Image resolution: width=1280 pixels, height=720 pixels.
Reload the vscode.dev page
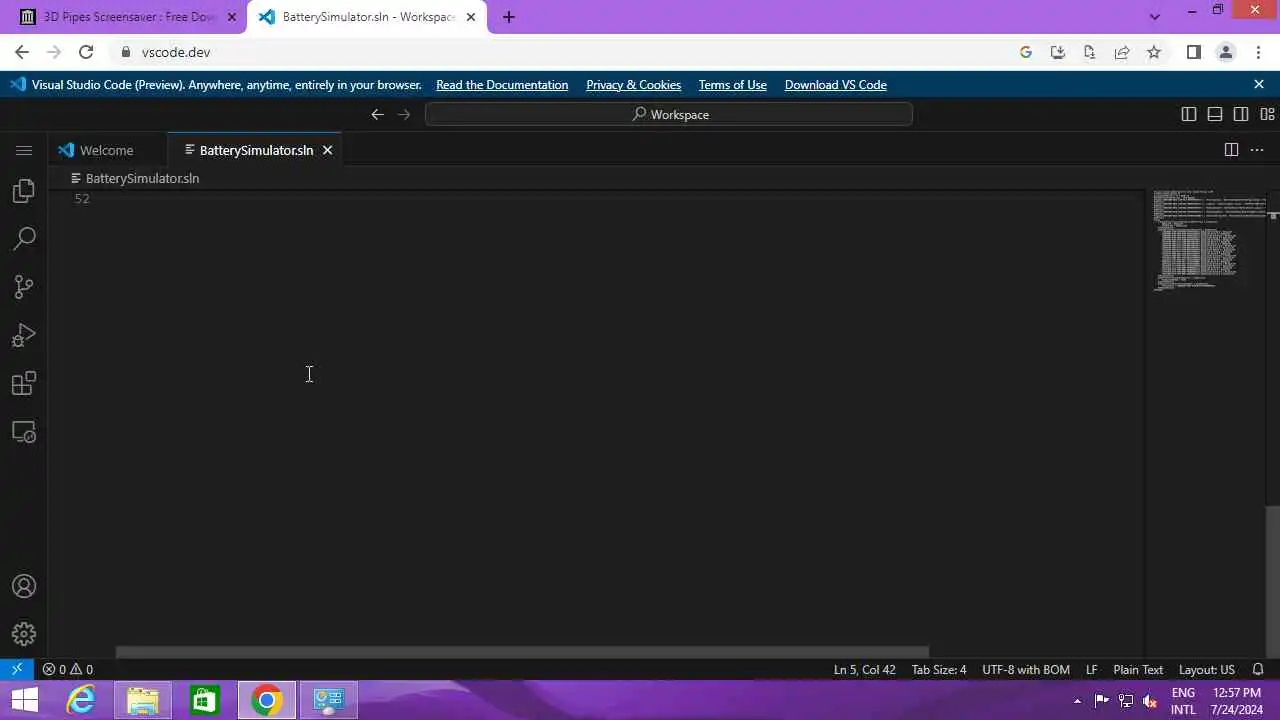86,52
